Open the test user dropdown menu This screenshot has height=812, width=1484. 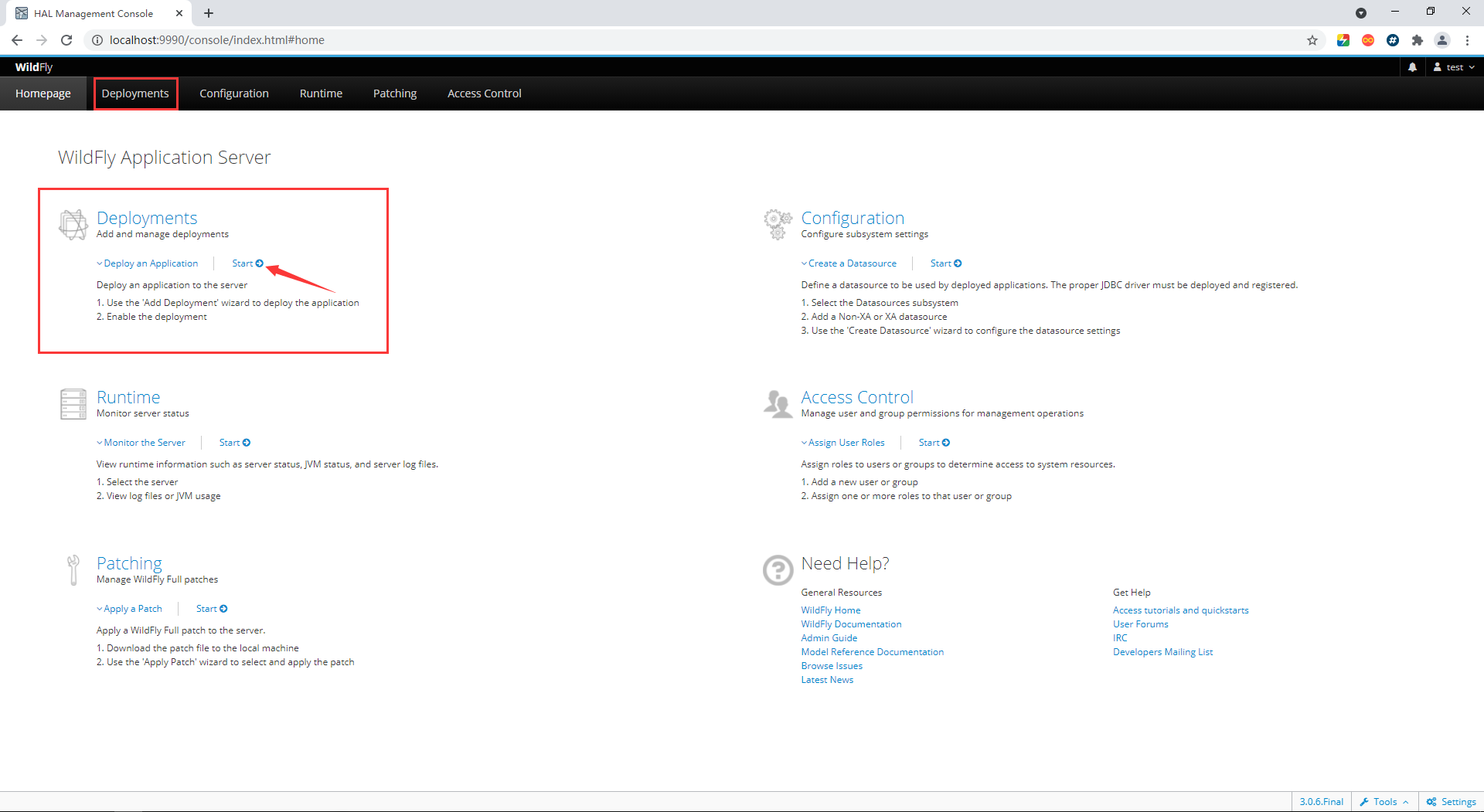pyautogui.click(x=1455, y=67)
